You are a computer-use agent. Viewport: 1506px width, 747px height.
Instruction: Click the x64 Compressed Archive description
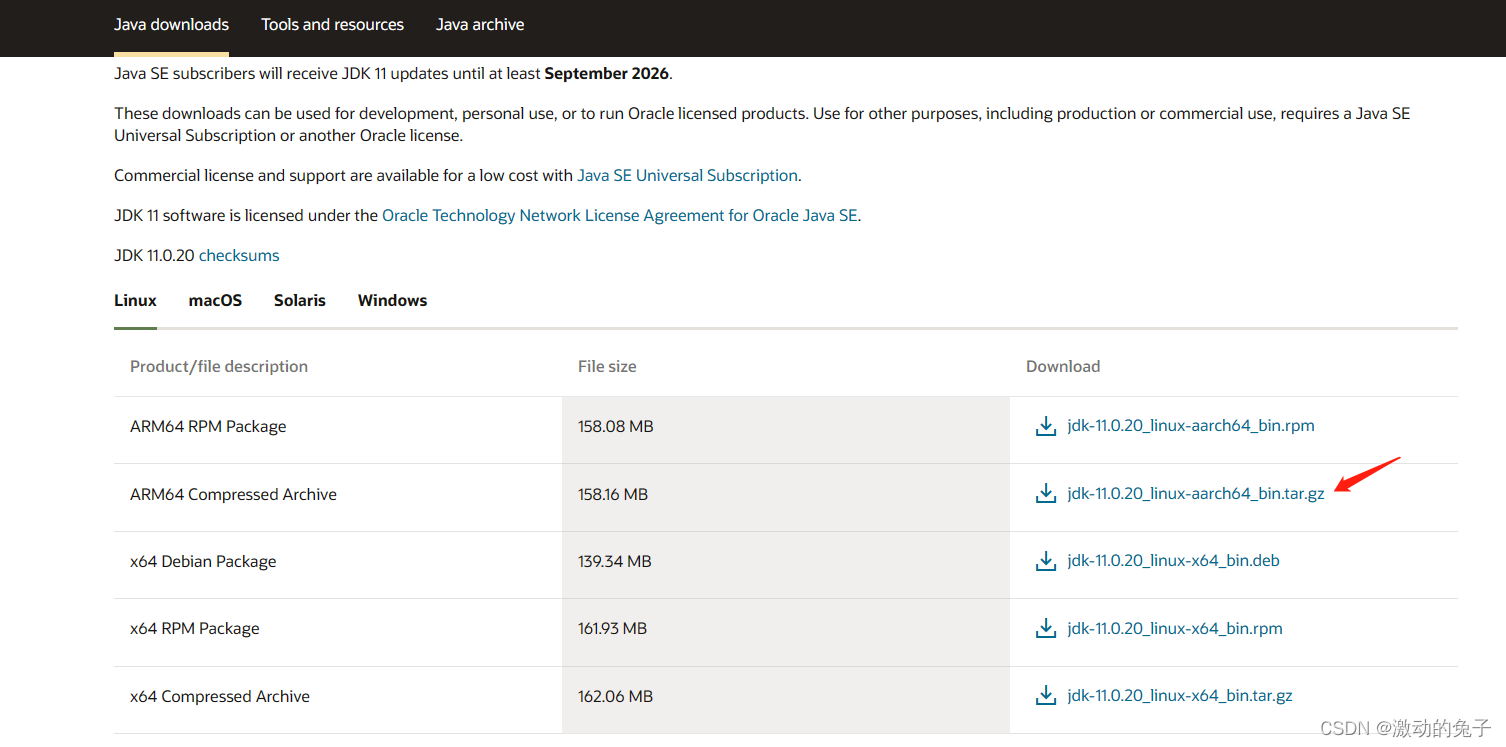click(x=220, y=697)
